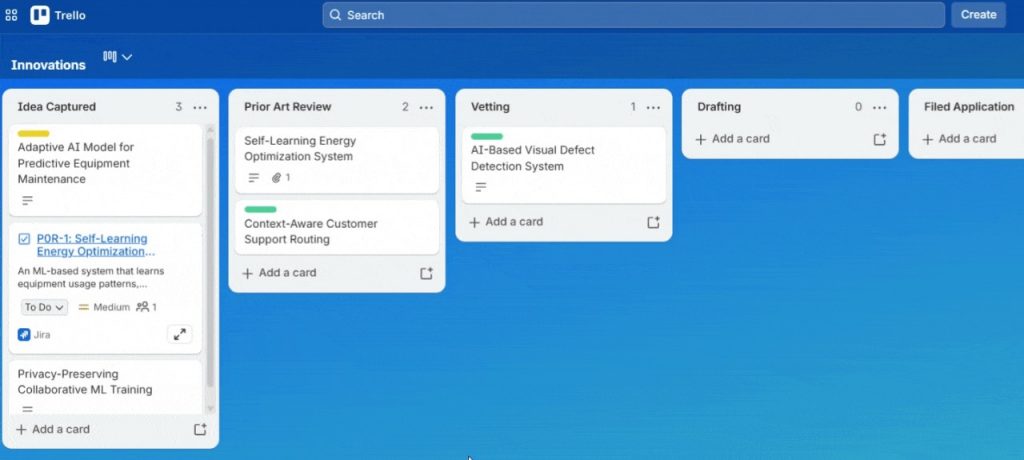The image size is (1024, 460).
Task: Open AI-Based Visual Defect Detection System card
Action: [x=564, y=165]
